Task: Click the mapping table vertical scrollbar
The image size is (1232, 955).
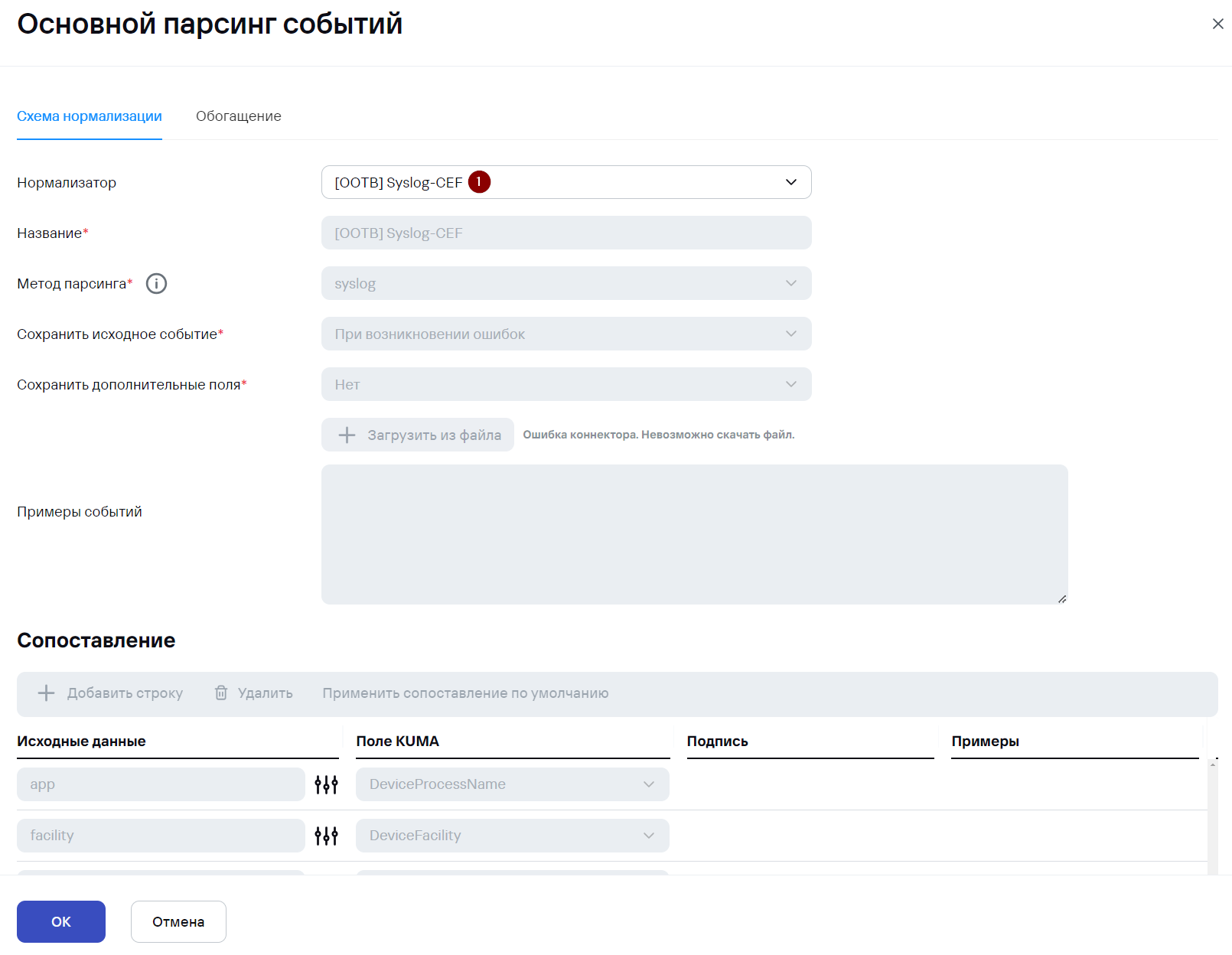Action: point(1213,817)
